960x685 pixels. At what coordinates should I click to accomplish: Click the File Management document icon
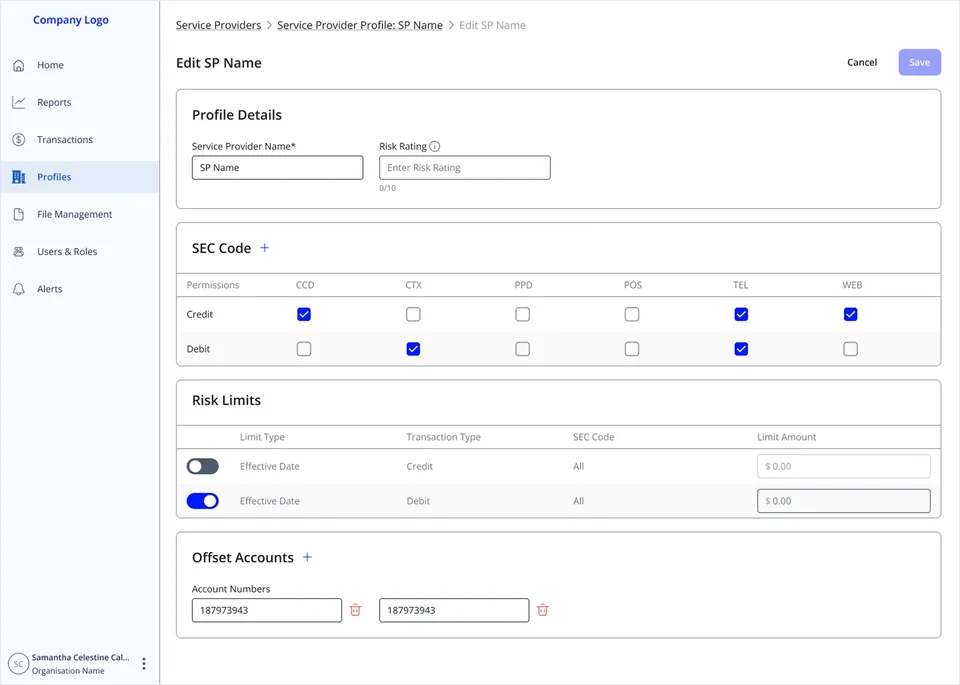[19, 214]
